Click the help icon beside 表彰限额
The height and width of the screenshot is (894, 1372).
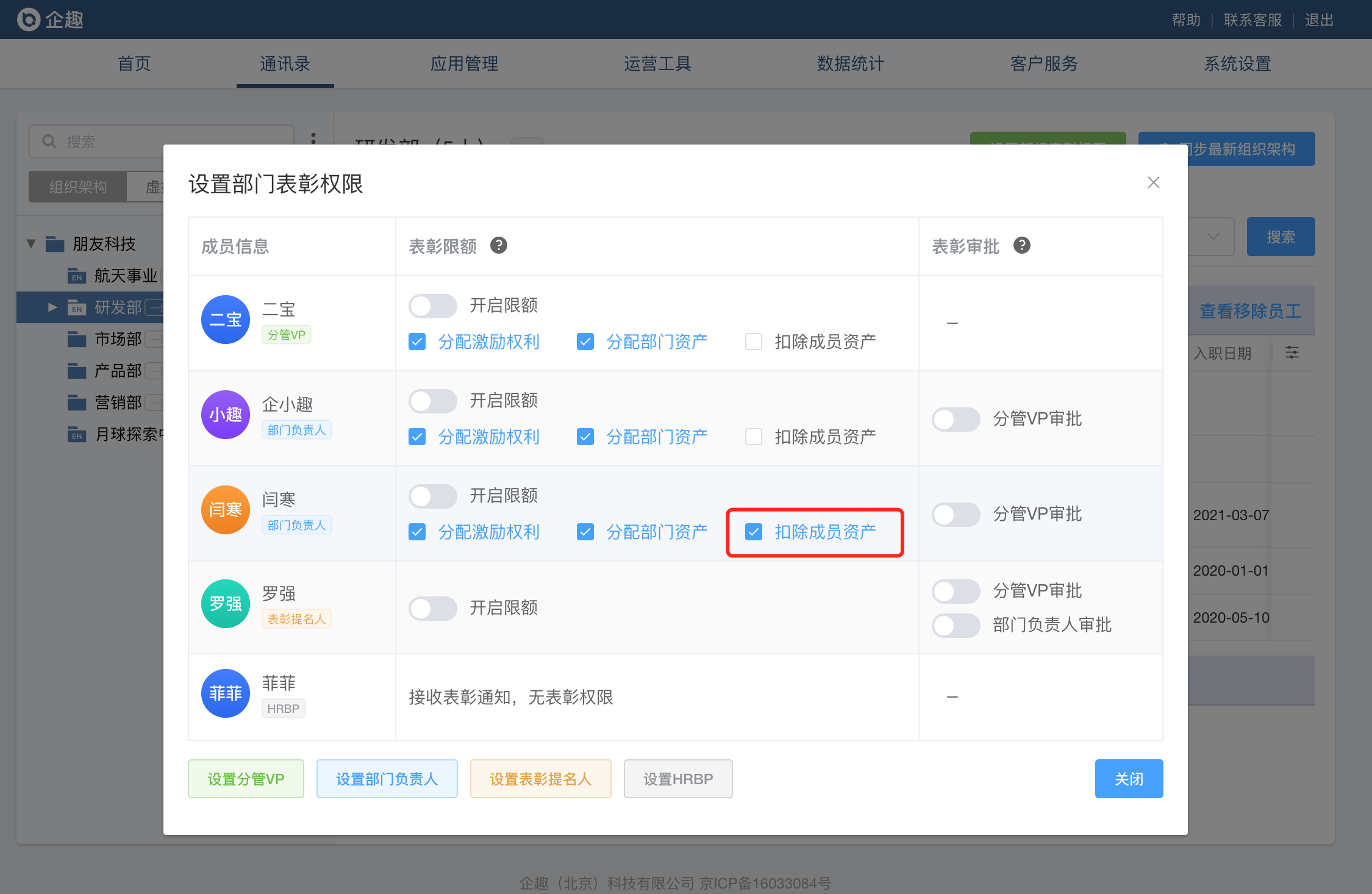[x=499, y=245]
